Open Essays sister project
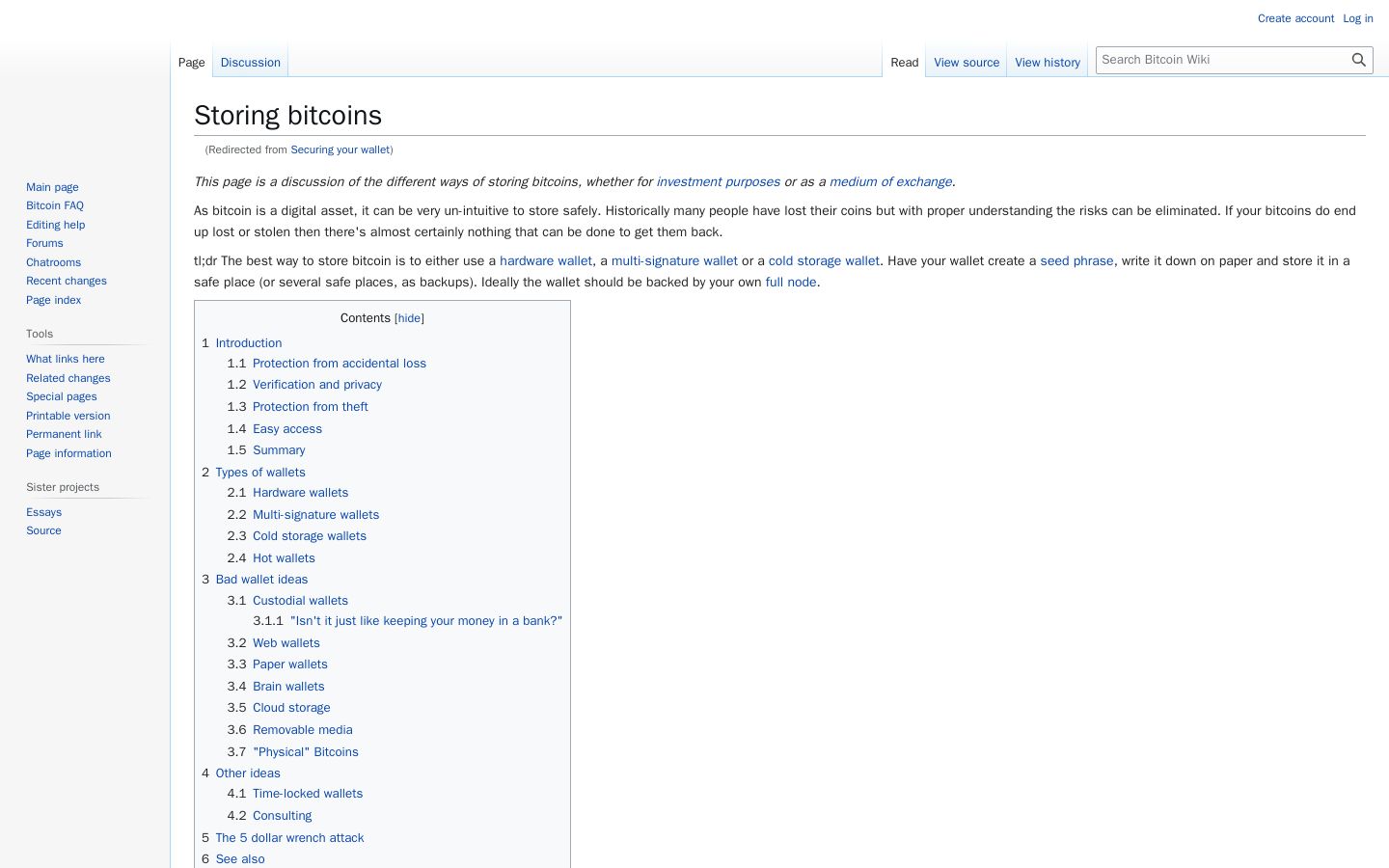 pyautogui.click(x=43, y=512)
